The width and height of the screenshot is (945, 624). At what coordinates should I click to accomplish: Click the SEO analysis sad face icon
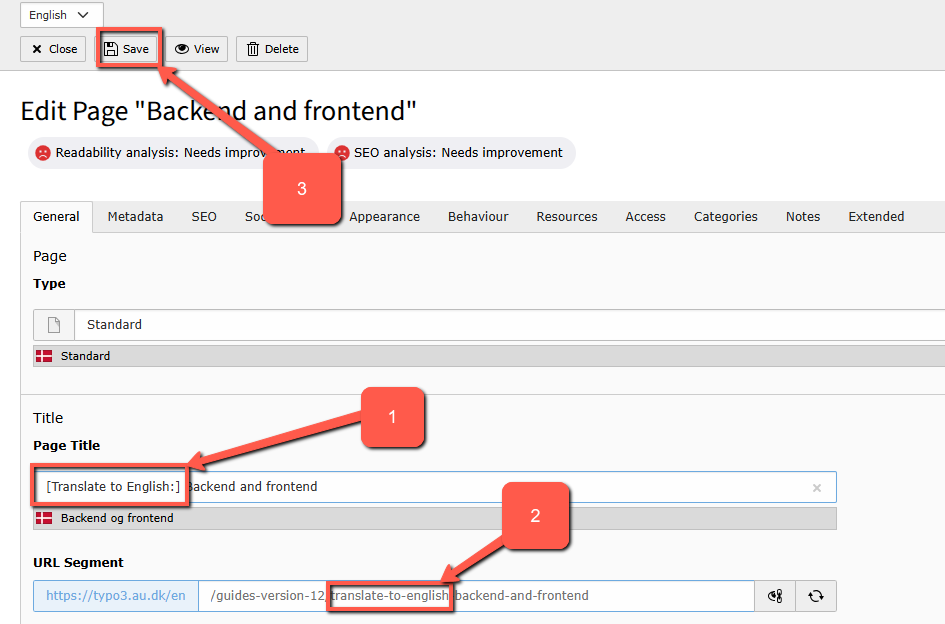point(342,153)
